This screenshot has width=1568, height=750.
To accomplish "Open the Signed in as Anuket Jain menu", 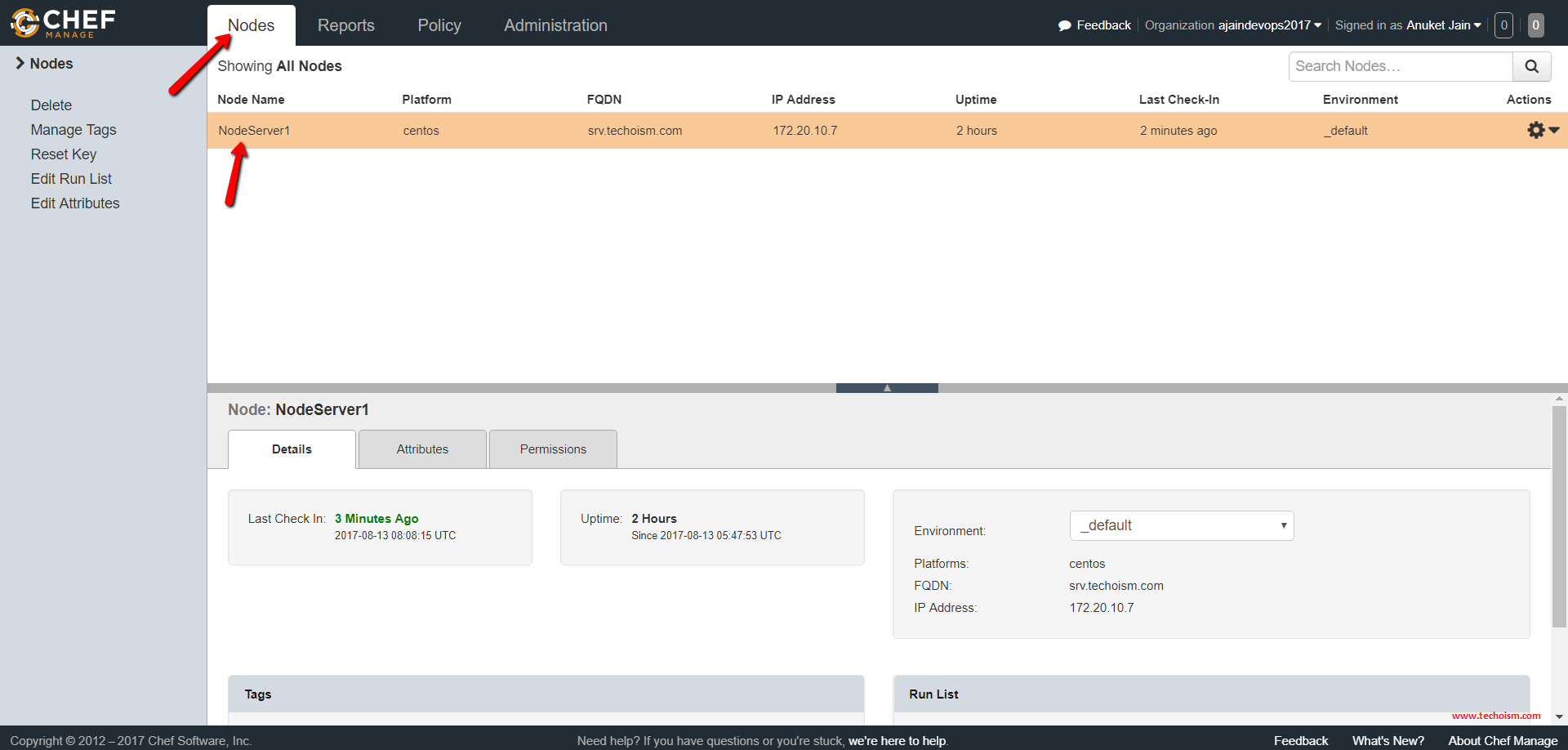I will pos(1408,25).
